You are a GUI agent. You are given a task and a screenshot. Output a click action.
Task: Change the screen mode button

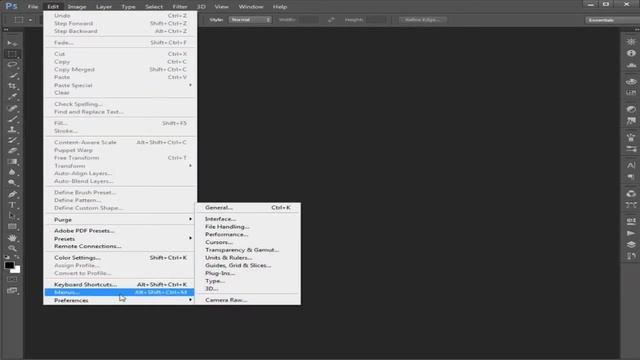12,291
